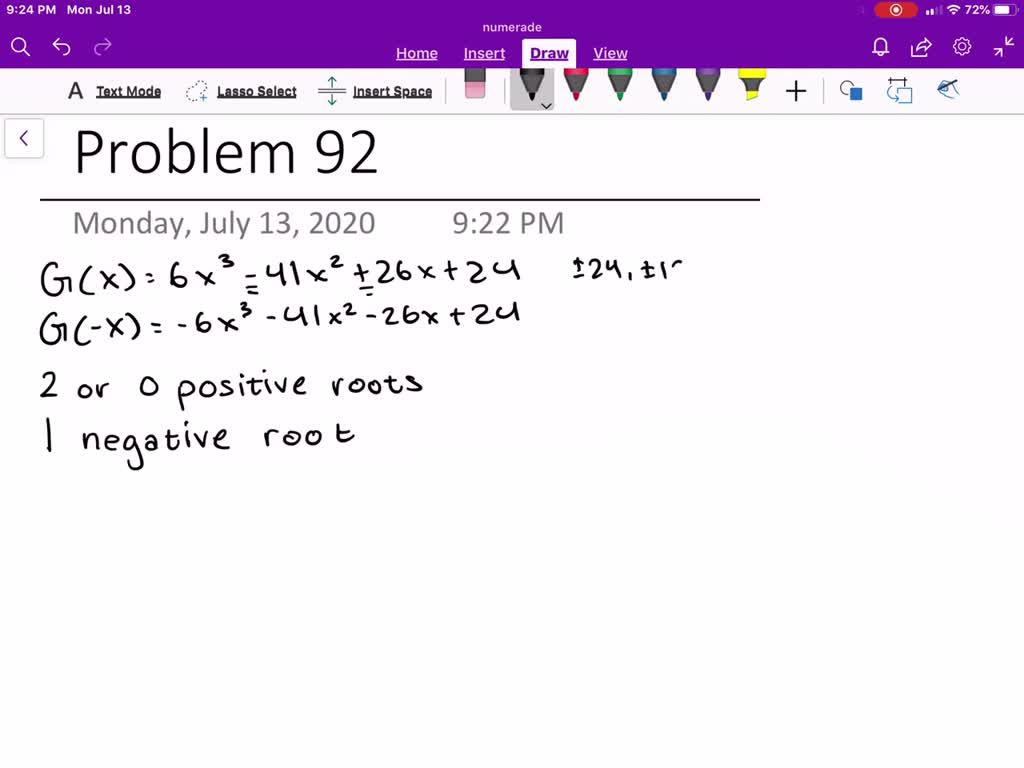Toggle ink to shape conversion
This screenshot has height=768, width=1024.
pos(899,91)
